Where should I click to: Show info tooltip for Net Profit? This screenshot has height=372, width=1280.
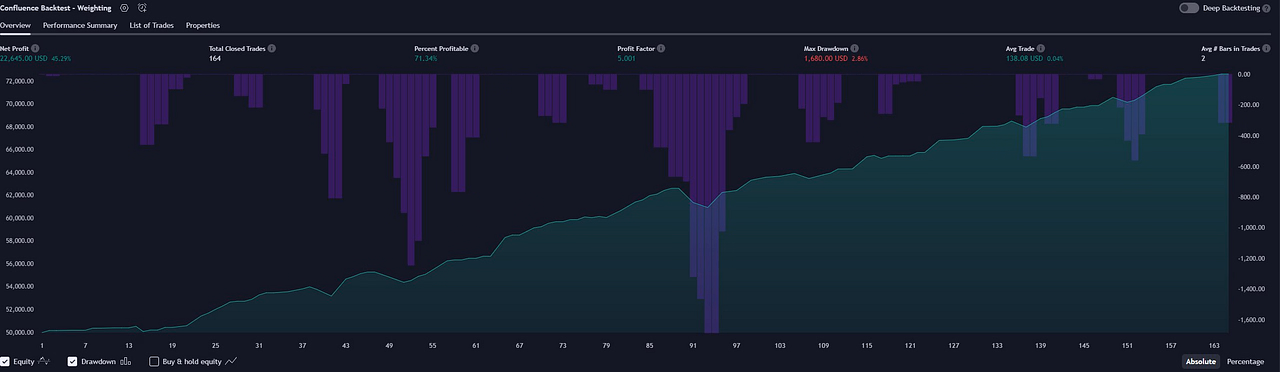point(35,47)
